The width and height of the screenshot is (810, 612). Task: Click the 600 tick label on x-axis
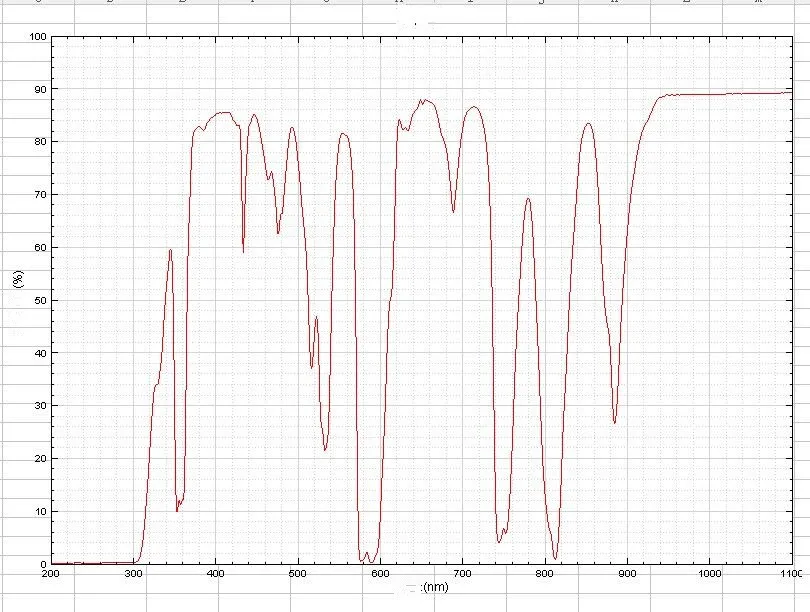point(380,574)
